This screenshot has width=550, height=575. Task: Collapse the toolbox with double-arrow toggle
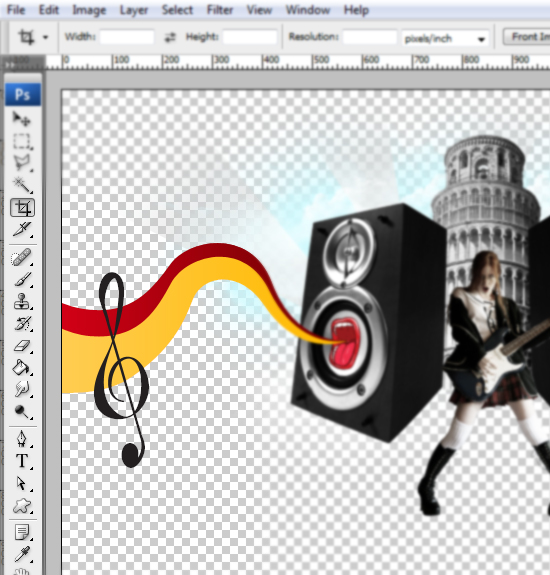[x=10, y=65]
